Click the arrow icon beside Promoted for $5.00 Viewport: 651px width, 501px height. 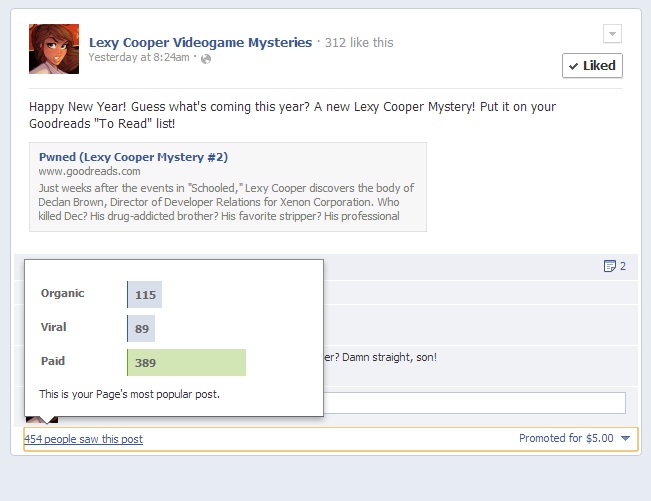[x=625, y=439]
